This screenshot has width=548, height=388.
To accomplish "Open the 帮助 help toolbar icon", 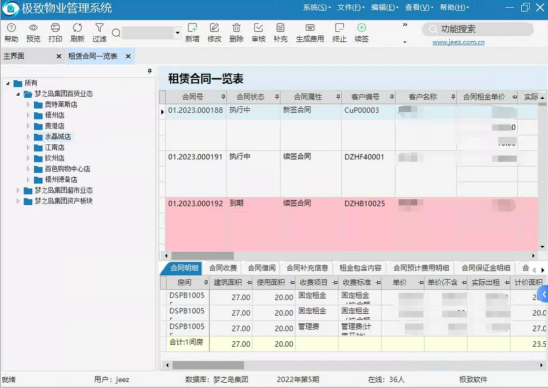I will tap(11, 28).
